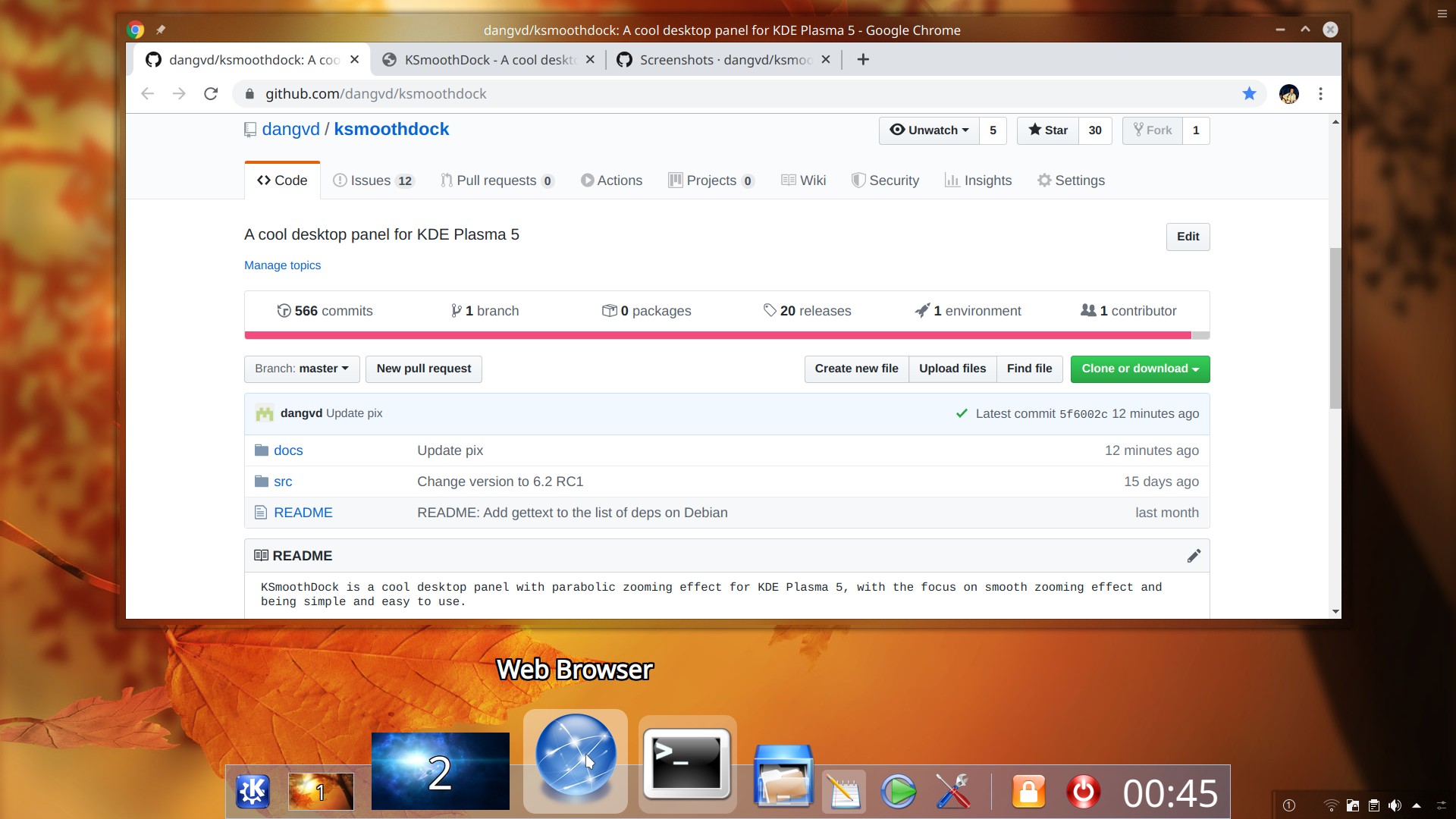Open the volume tray icon
Viewport: 1456px width, 819px height.
[1395, 805]
